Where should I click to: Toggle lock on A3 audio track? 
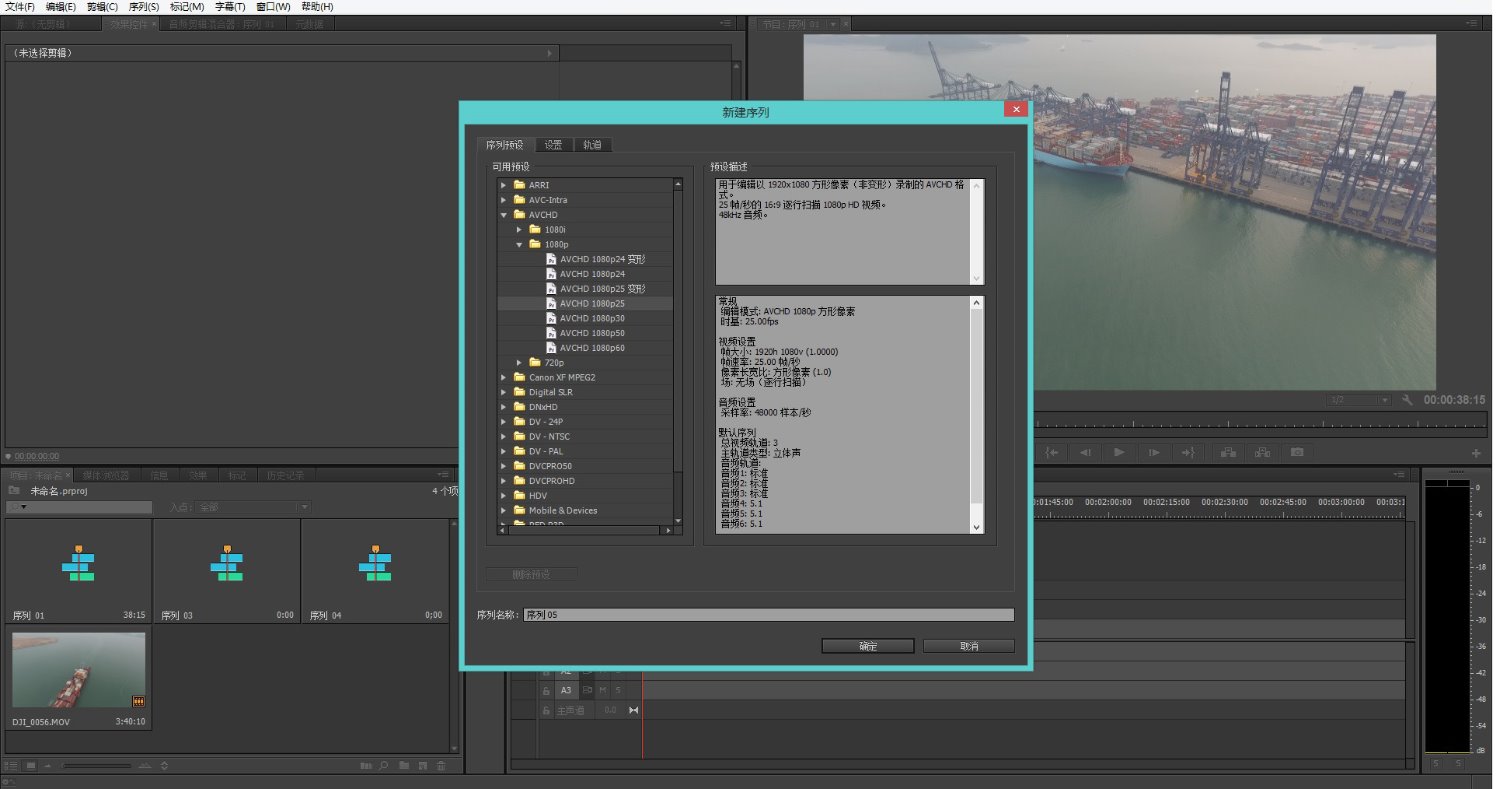[x=546, y=690]
